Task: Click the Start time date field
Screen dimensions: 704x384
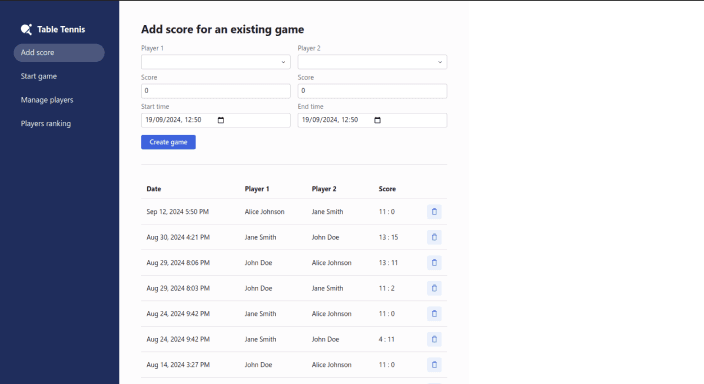Action: coord(216,120)
